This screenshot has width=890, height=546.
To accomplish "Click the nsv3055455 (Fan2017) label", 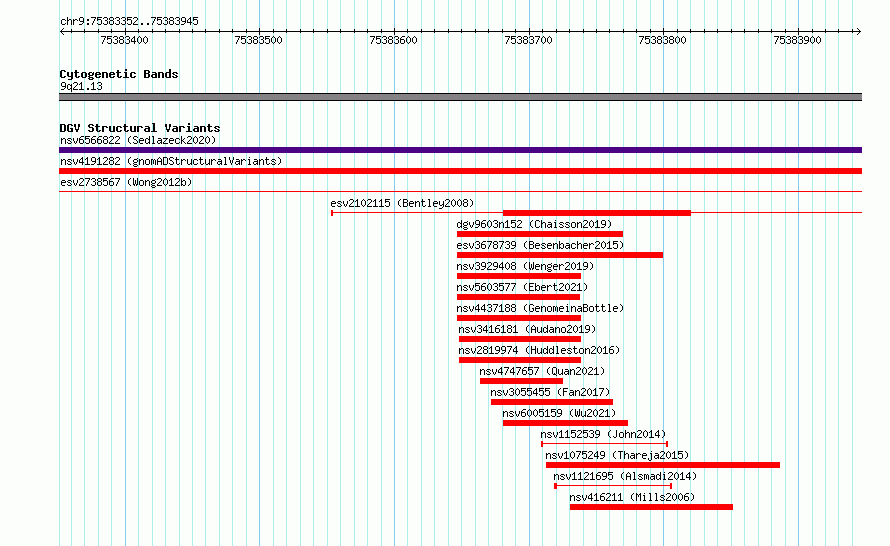I will point(550,392).
